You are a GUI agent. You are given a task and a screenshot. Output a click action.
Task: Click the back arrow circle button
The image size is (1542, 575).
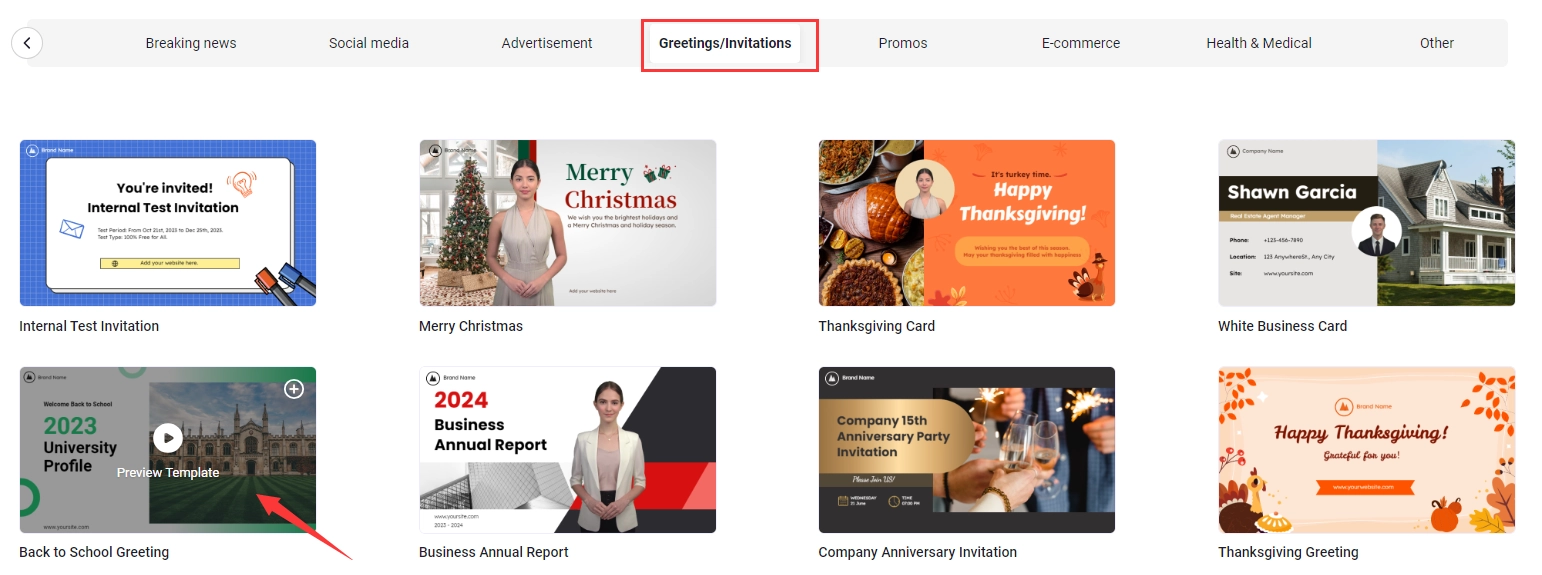[27, 43]
